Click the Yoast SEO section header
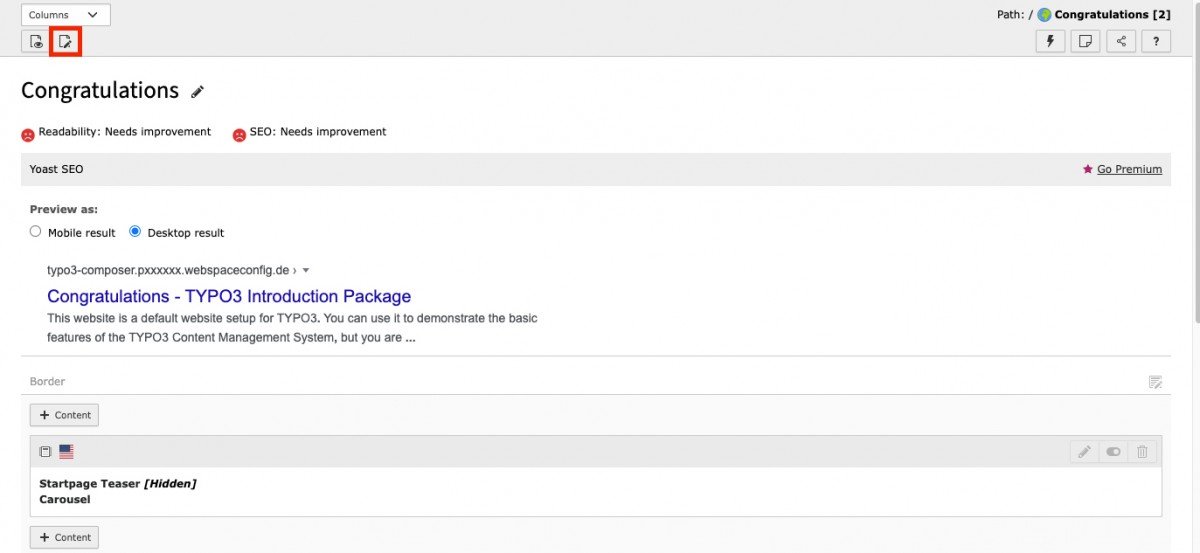Image resolution: width=1200 pixels, height=553 pixels. (x=596, y=170)
